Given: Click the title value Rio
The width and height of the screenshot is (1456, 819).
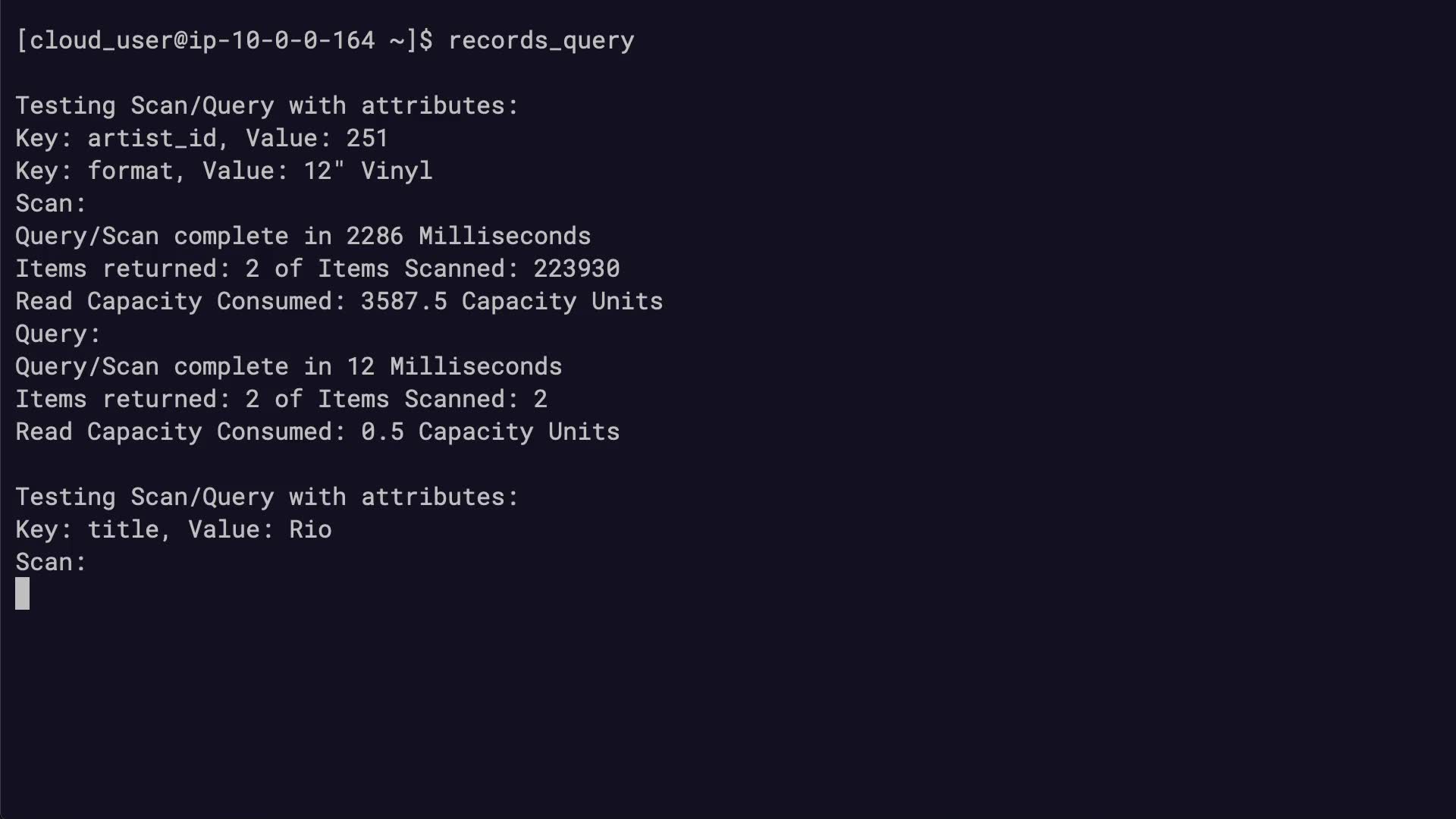Looking at the screenshot, I should pos(310,529).
